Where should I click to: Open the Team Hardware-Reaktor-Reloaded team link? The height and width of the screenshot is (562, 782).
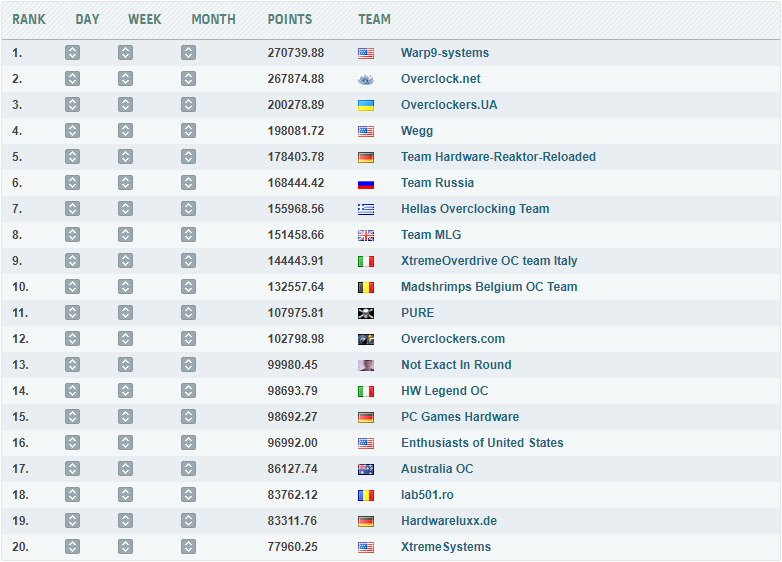point(498,157)
